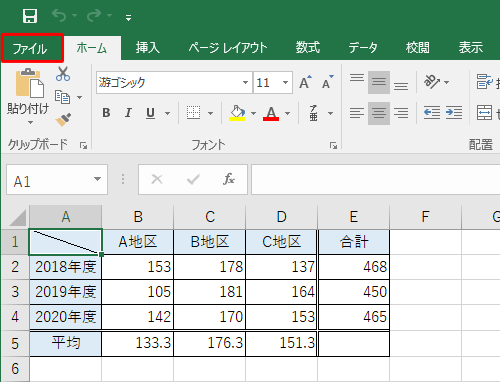Click the Enter checkmark formula button

[193, 179]
